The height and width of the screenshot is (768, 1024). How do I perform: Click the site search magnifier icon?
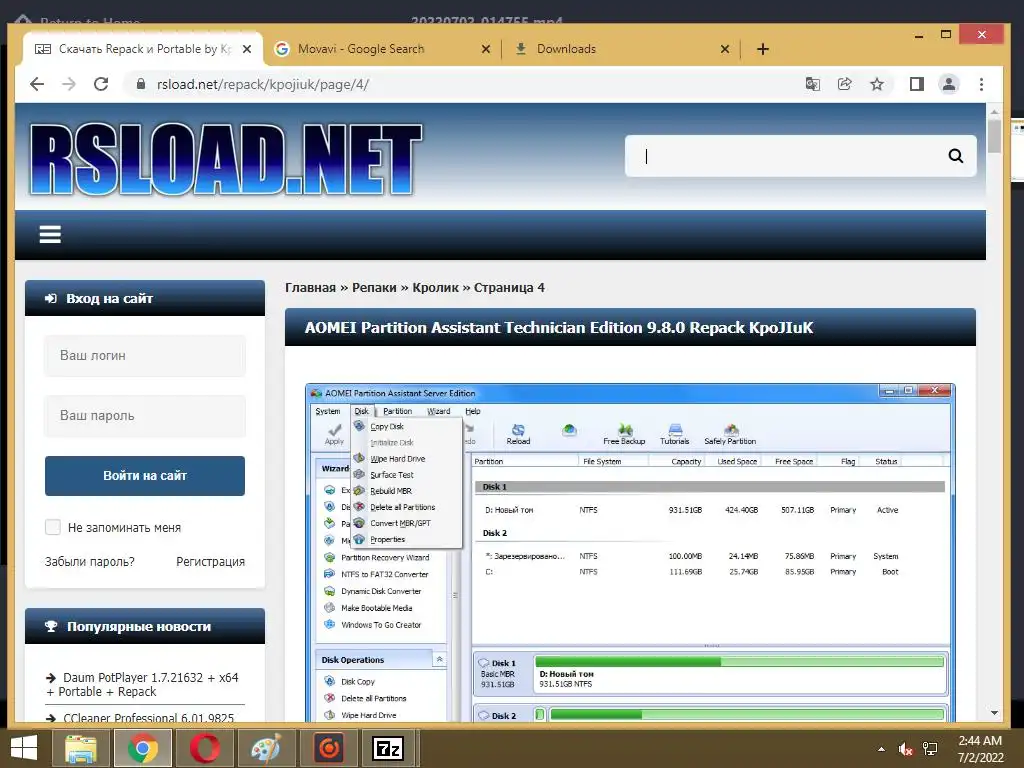coord(955,156)
